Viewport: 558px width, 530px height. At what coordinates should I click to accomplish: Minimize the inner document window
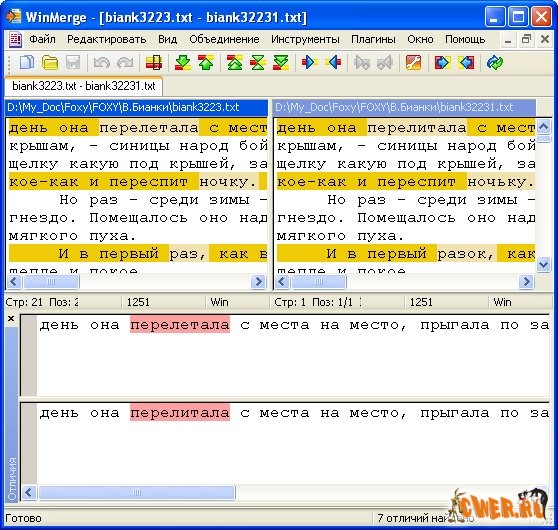point(508,40)
